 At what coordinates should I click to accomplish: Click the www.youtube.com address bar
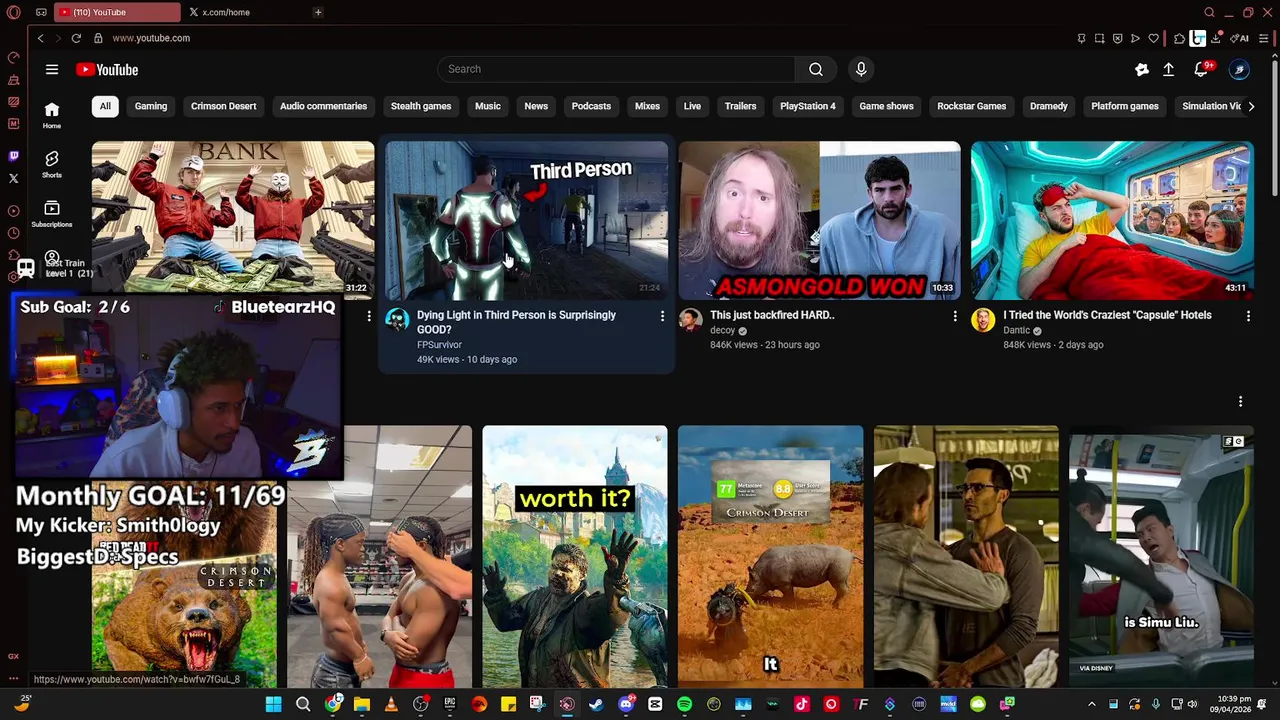[x=151, y=38]
